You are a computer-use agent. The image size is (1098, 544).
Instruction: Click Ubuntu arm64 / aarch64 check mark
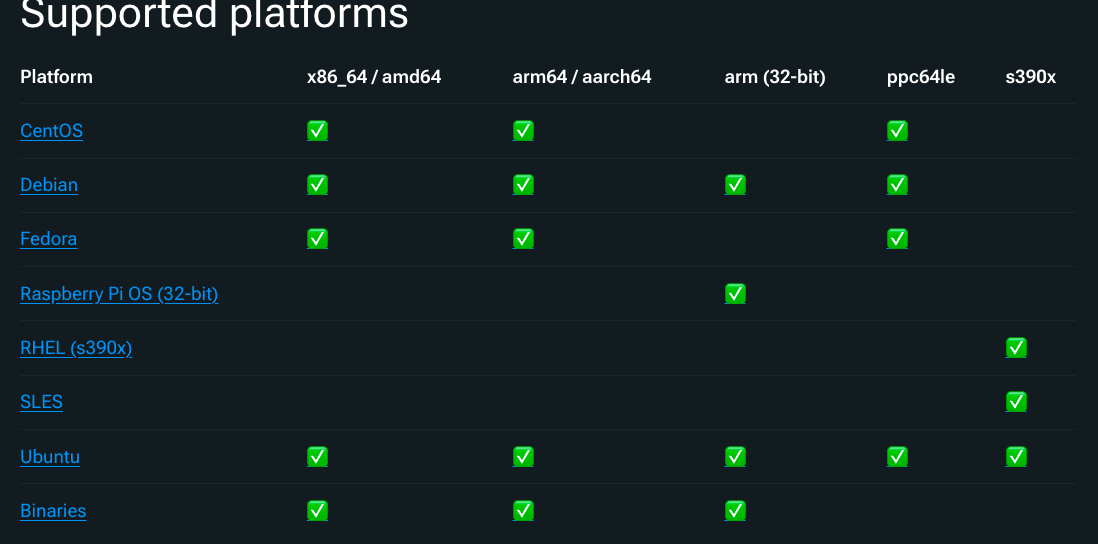pos(523,456)
